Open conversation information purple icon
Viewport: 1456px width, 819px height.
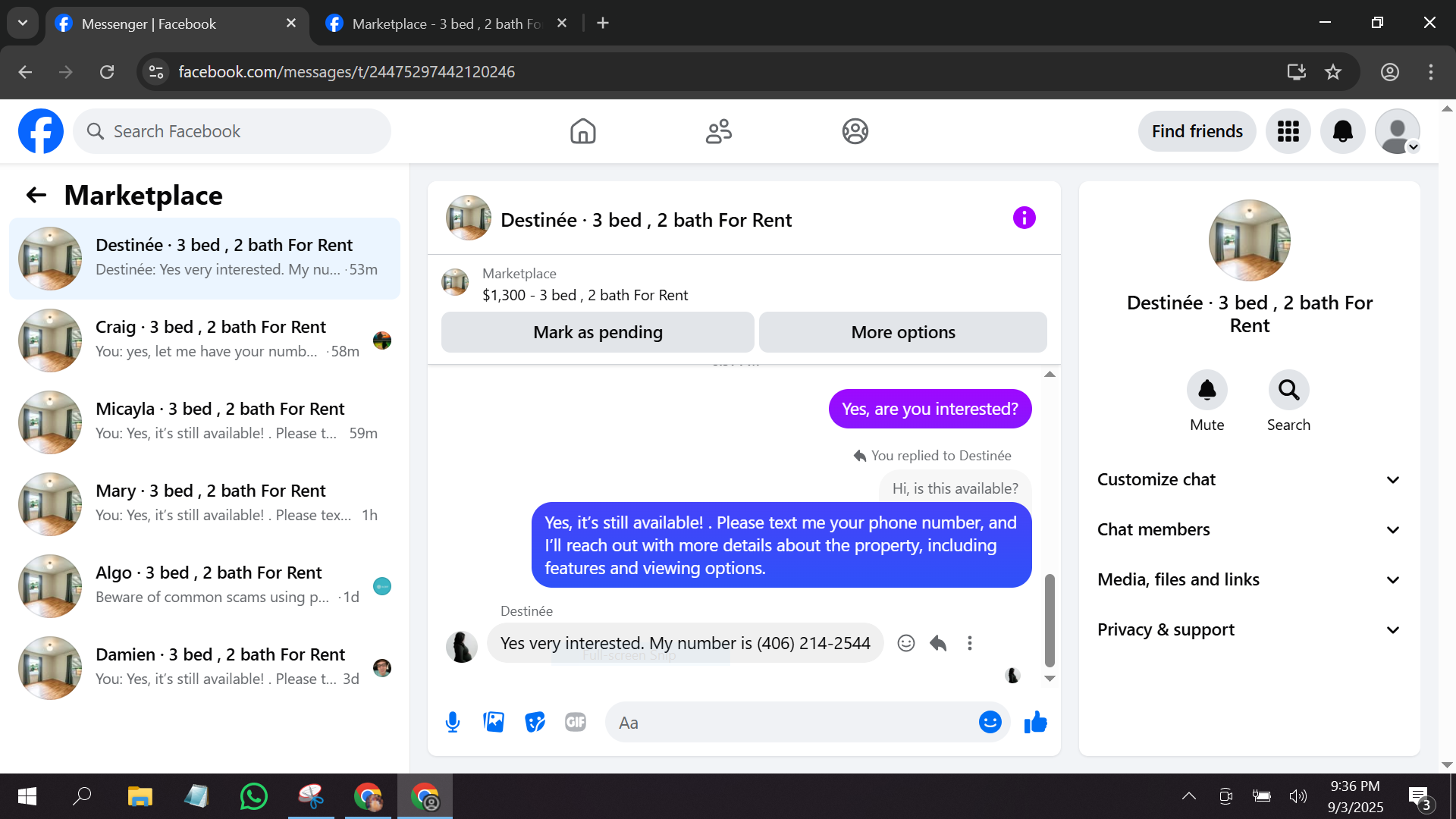(1025, 218)
